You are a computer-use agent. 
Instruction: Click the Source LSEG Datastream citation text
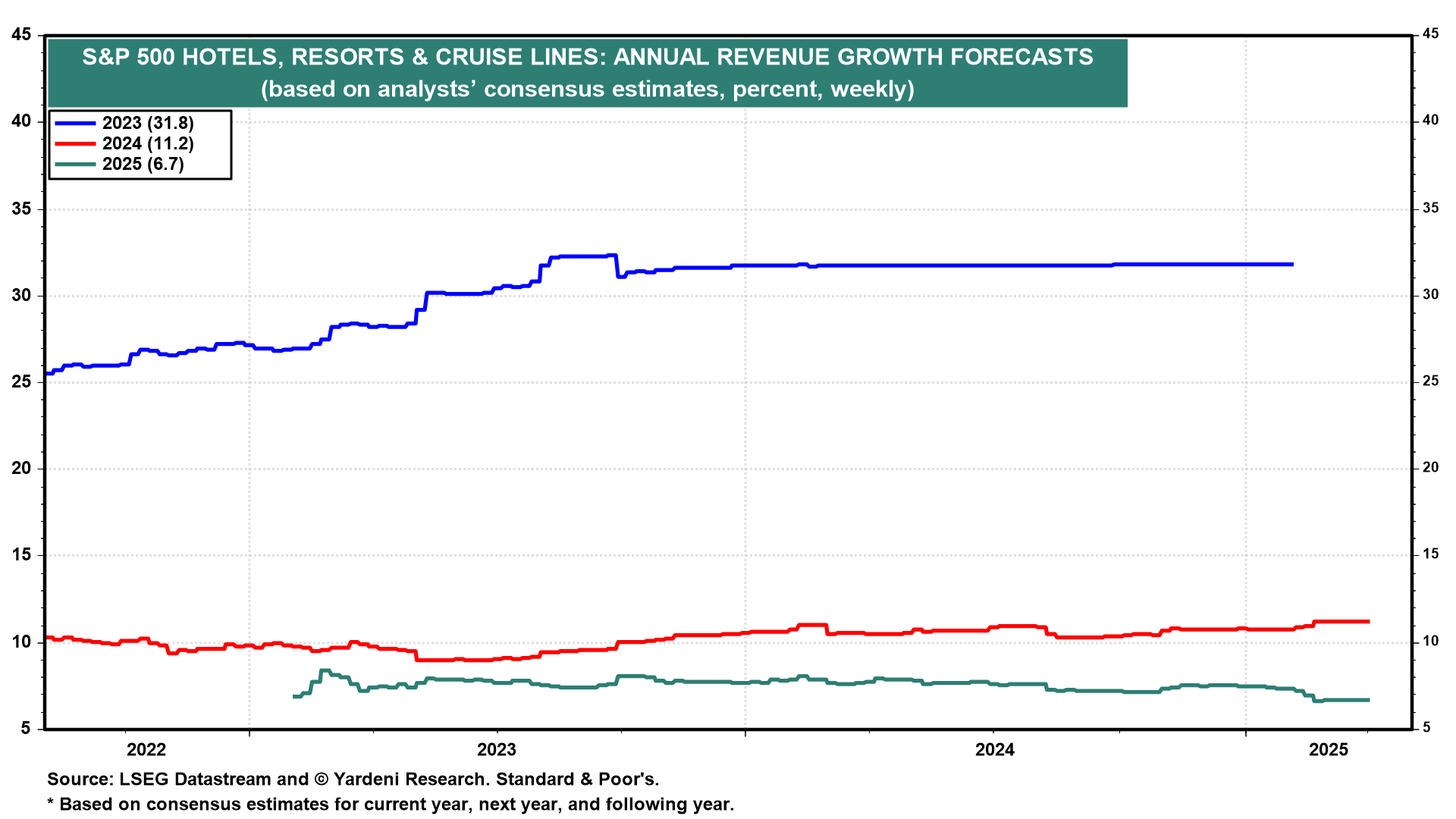pos(353,780)
